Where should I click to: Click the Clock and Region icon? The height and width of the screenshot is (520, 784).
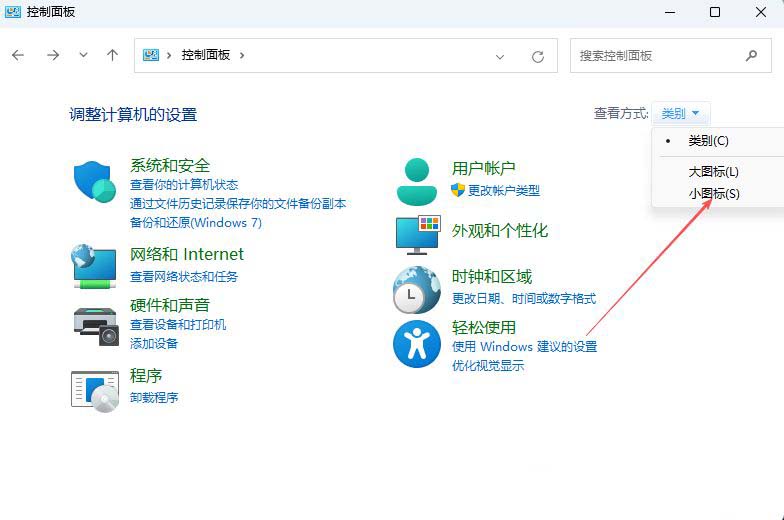[417, 289]
